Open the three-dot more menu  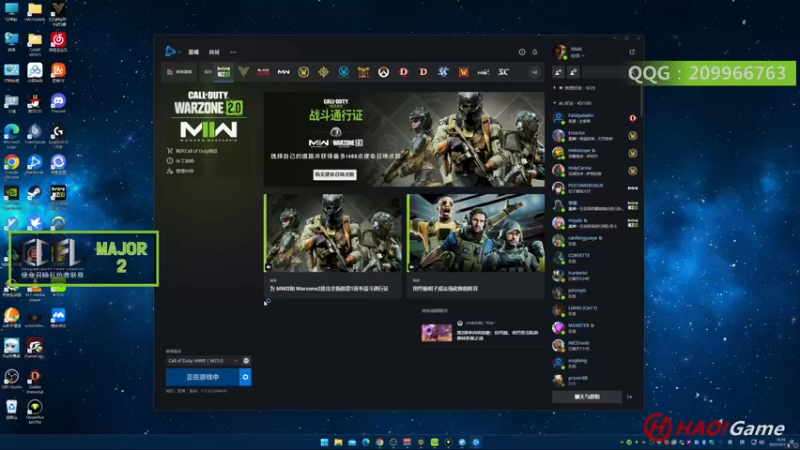point(233,52)
